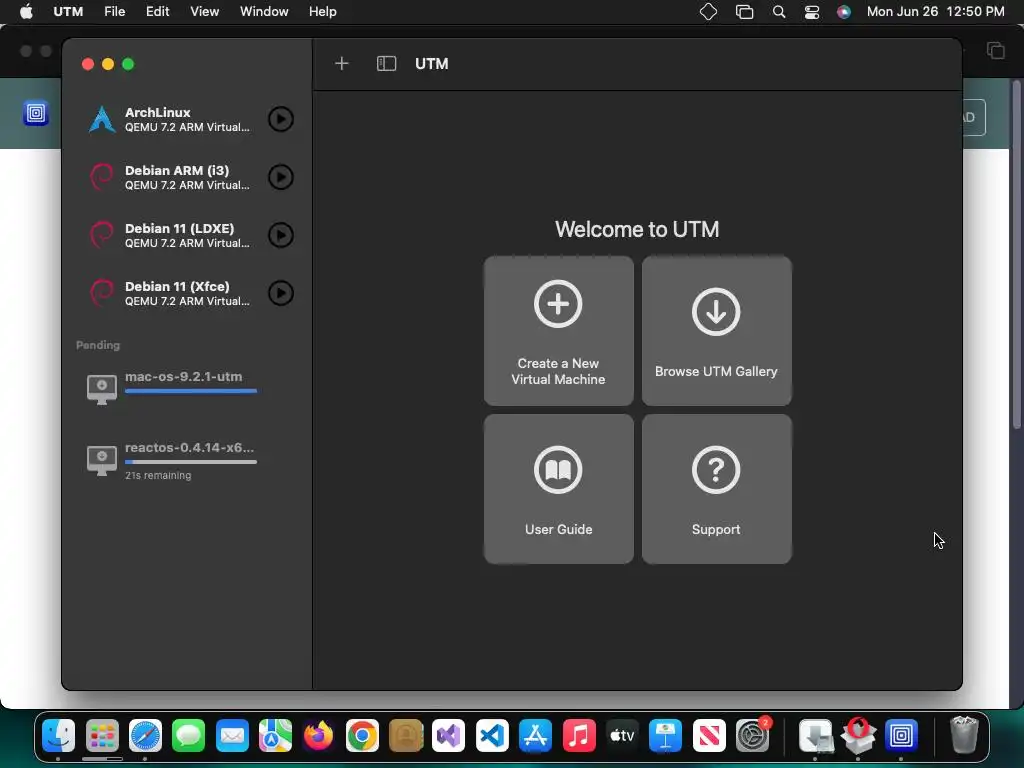Image resolution: width=1024 pixels, height=768 pixels.
Task: Add a new VM with plus toolbar icon
Action: [342, 63]
